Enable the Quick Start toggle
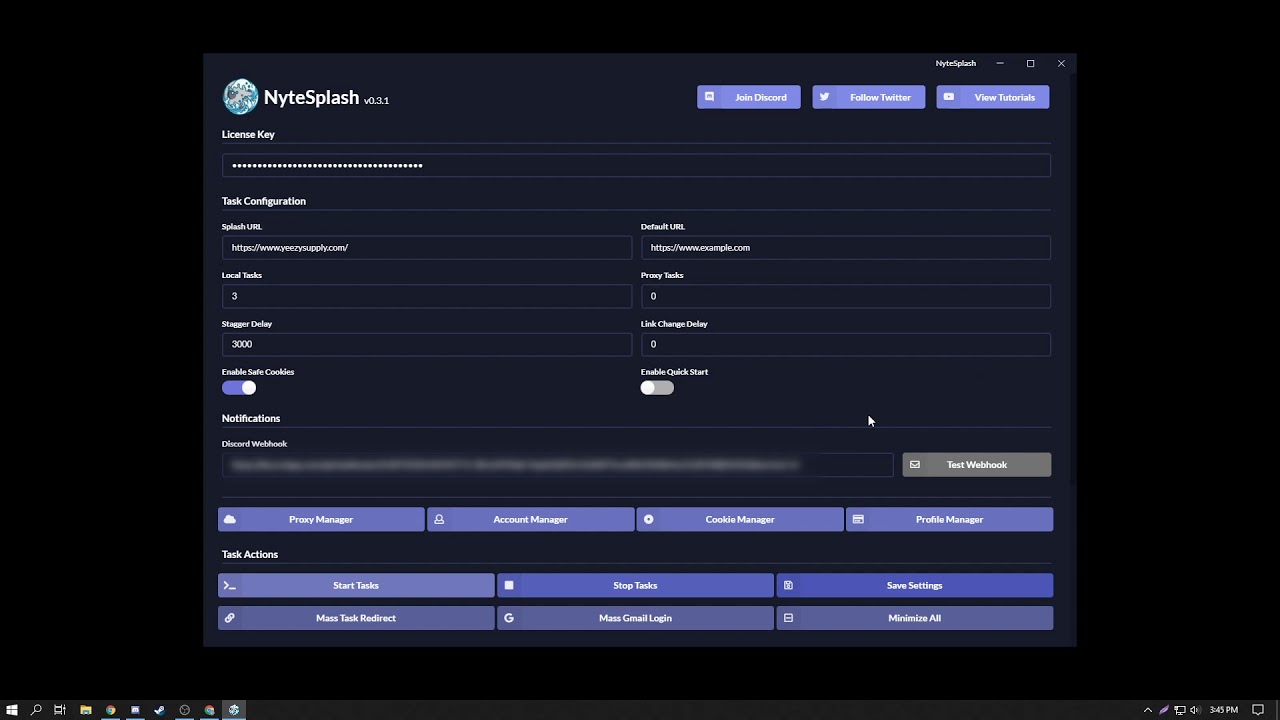This screenshot has height=720, width=1280. click(657, 388)
